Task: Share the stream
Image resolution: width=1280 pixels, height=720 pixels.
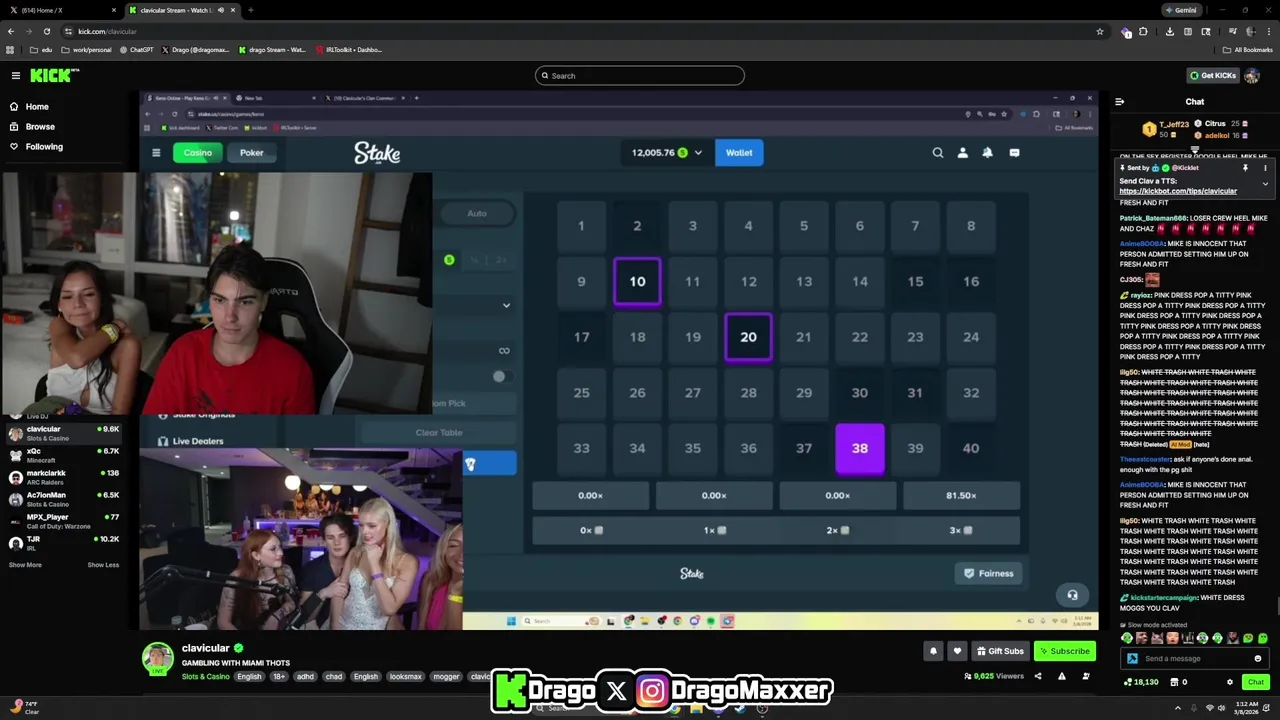Action: tap(1037, 676)
